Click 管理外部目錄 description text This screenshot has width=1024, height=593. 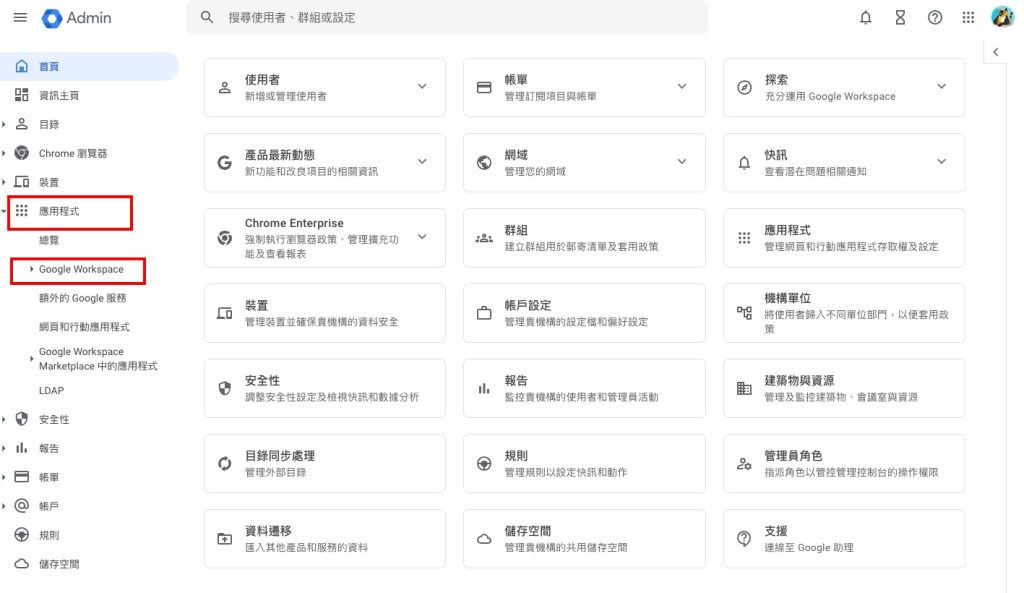[x=276, y=472]
